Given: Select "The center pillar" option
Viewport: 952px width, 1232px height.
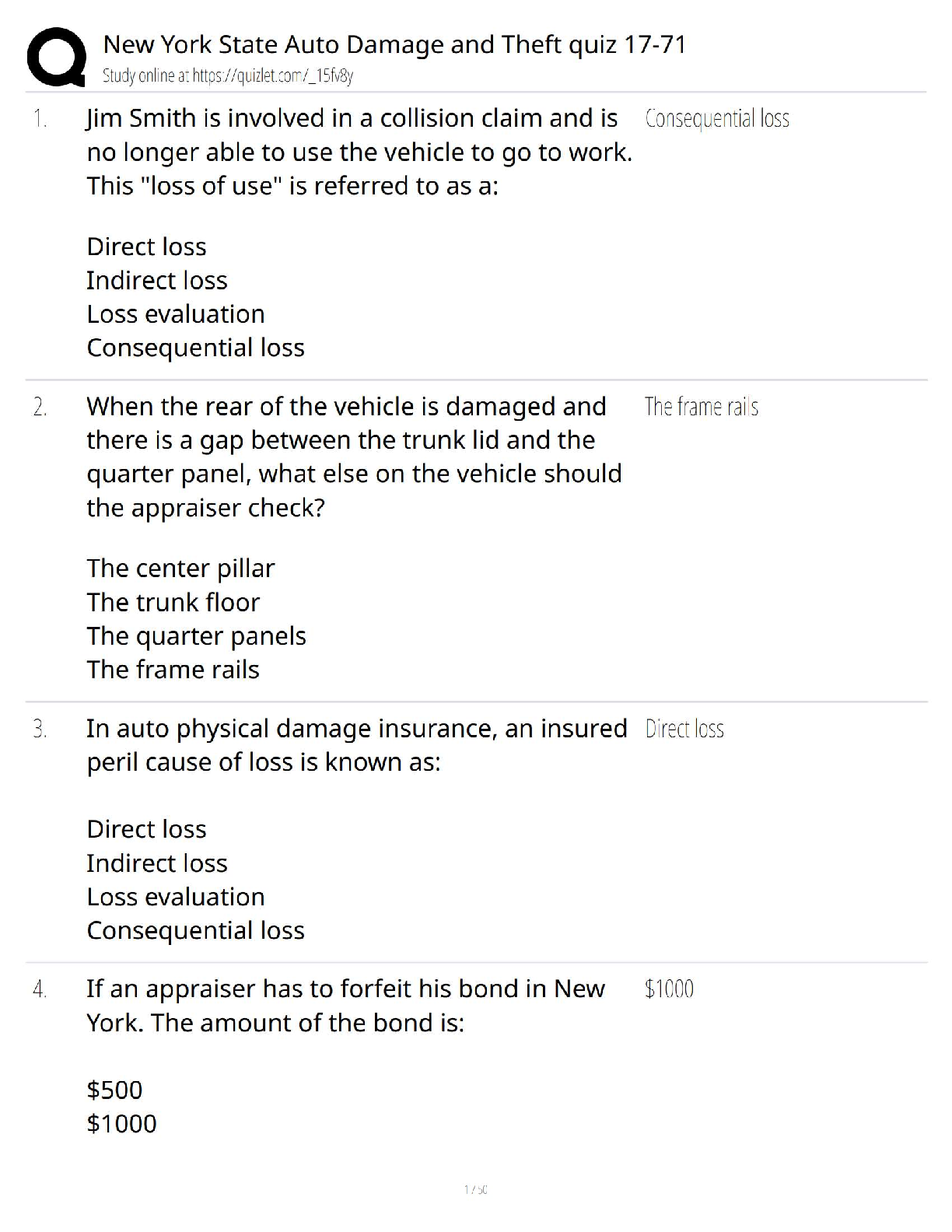Looking at the screenshot, I should pyautogui.click(x=180, y=569).
